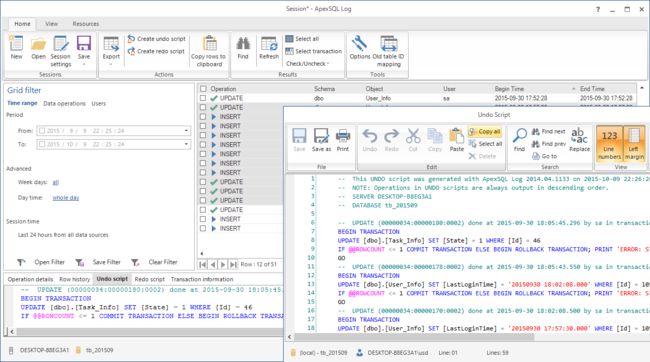Open the Row history tab

[74, 279]
